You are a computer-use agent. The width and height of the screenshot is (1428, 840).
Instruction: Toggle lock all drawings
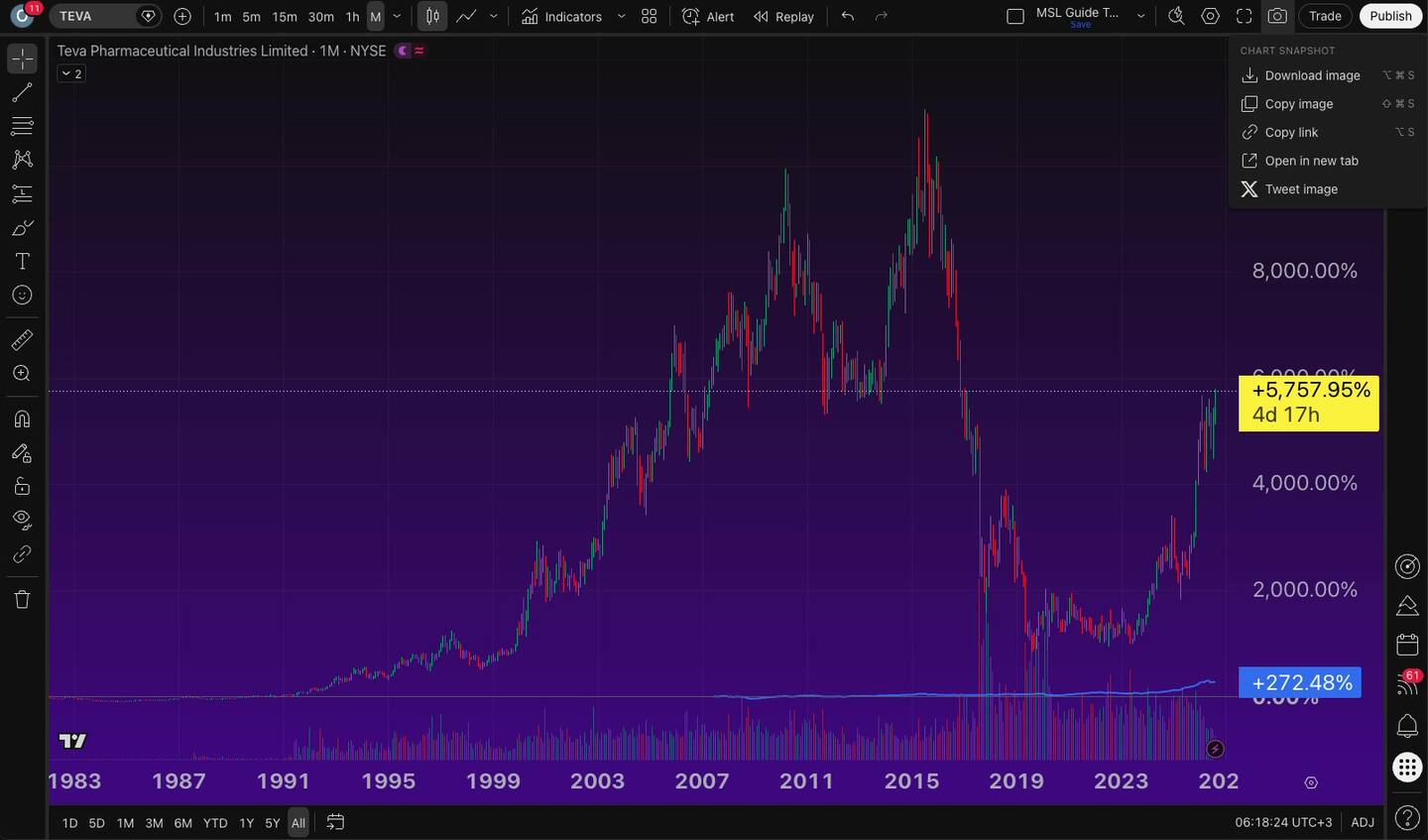pos(22,486)
